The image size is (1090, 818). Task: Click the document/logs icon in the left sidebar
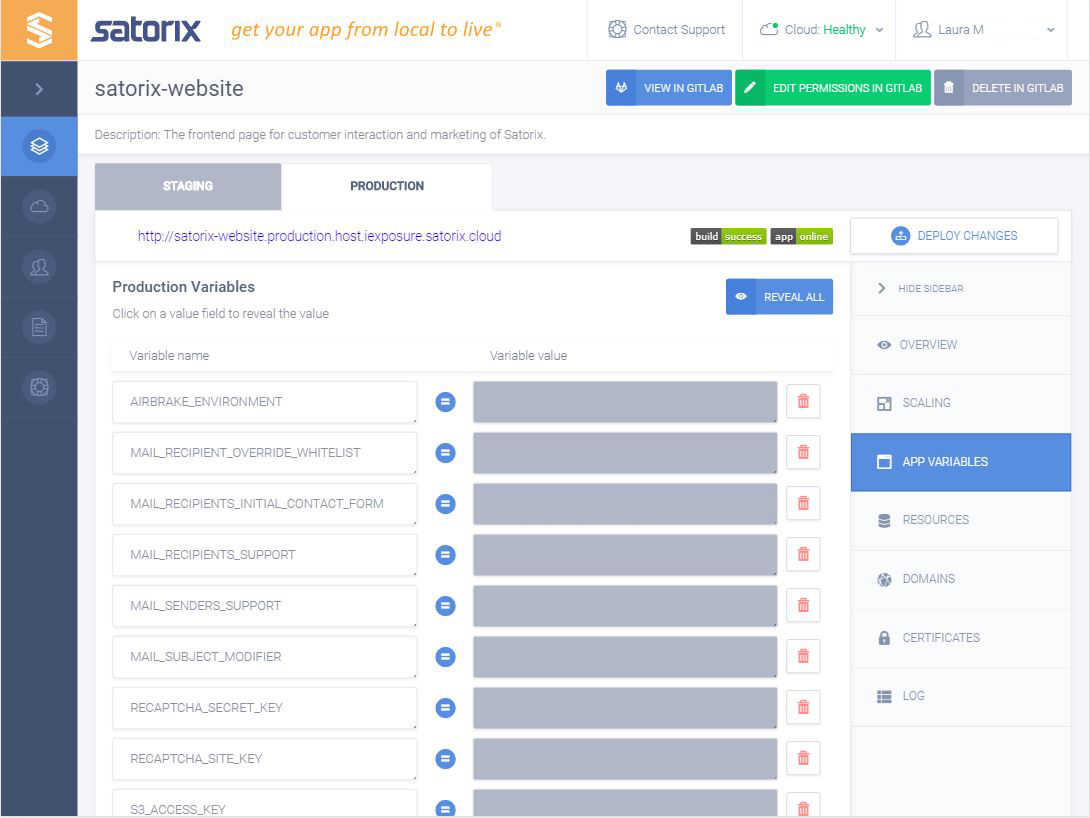39,326
